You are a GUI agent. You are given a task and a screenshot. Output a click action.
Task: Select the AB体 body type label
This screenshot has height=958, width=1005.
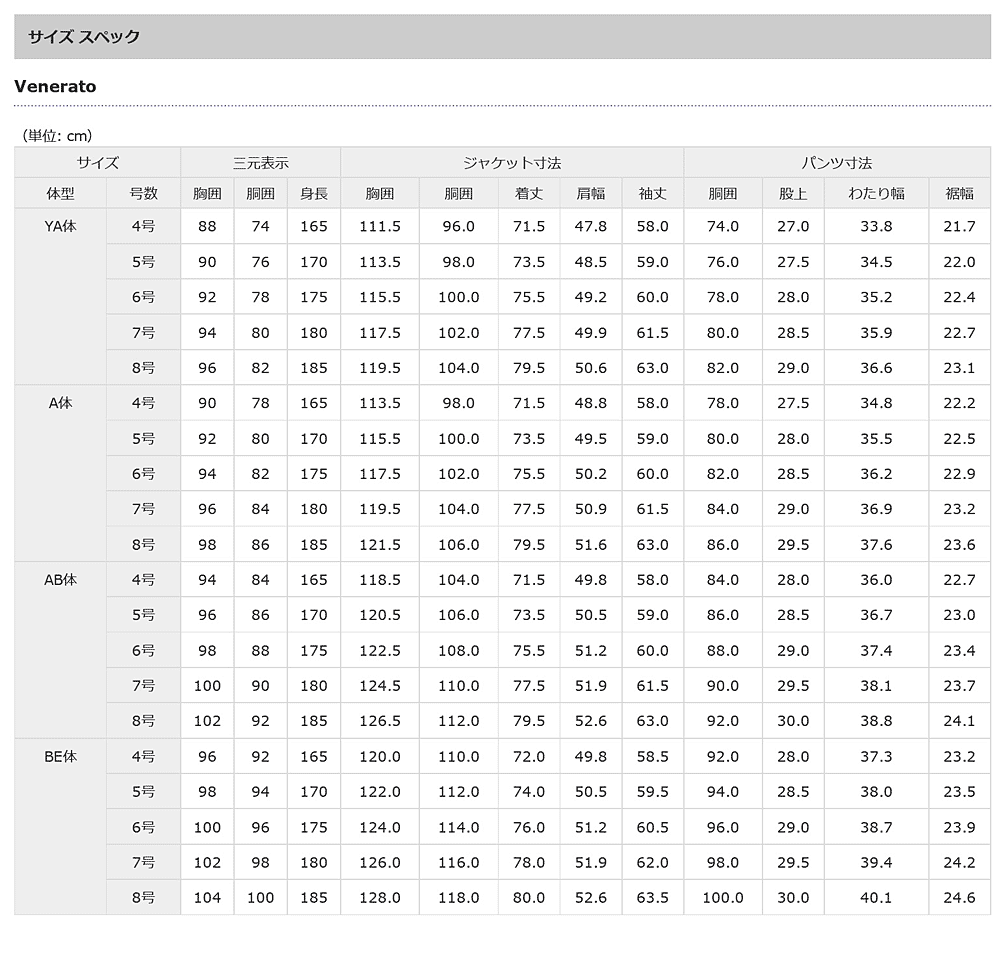(60, 580)
